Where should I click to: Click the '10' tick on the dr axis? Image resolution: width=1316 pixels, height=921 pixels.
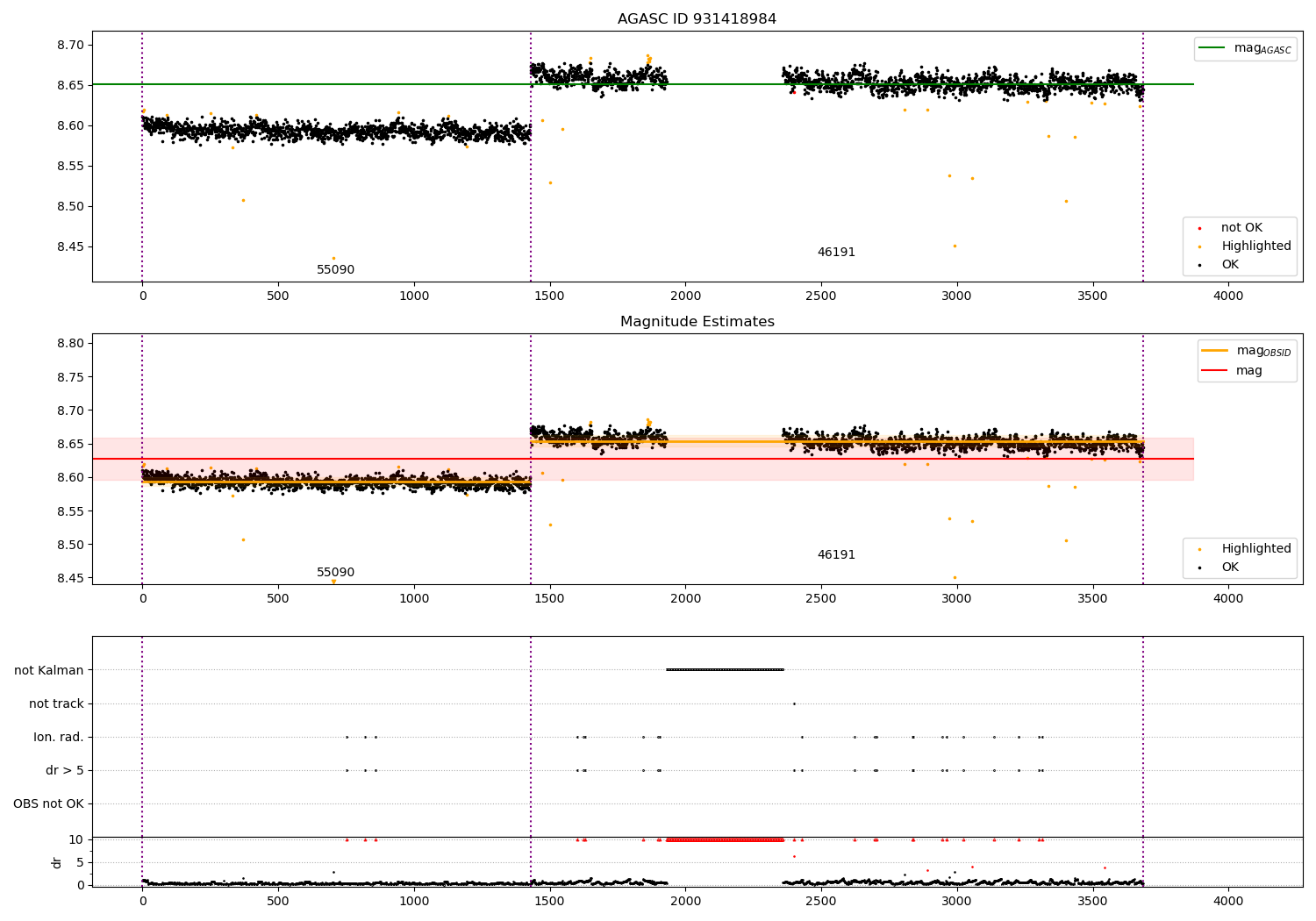coord(76,840)
